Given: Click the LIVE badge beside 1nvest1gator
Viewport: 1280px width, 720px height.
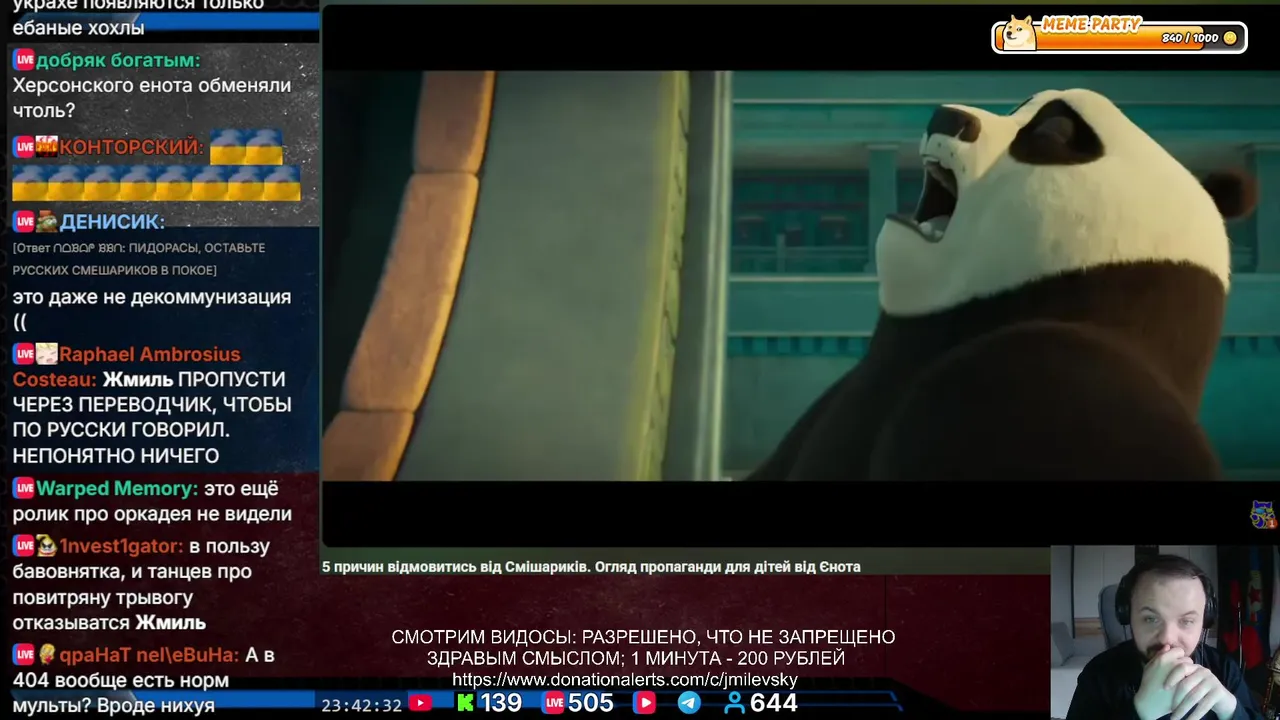Looking at the screenshot, I should tap(24, 546).
